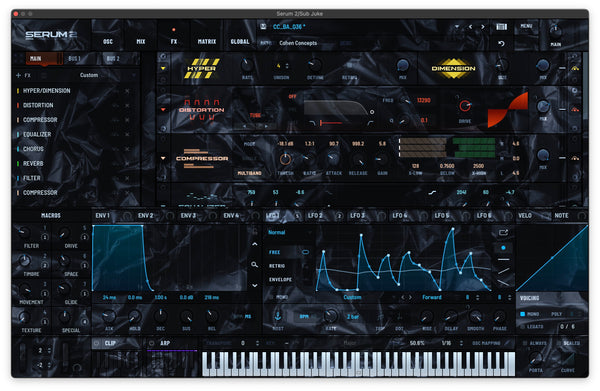
Task: Go to the next preset arrow
Action: 483,27
